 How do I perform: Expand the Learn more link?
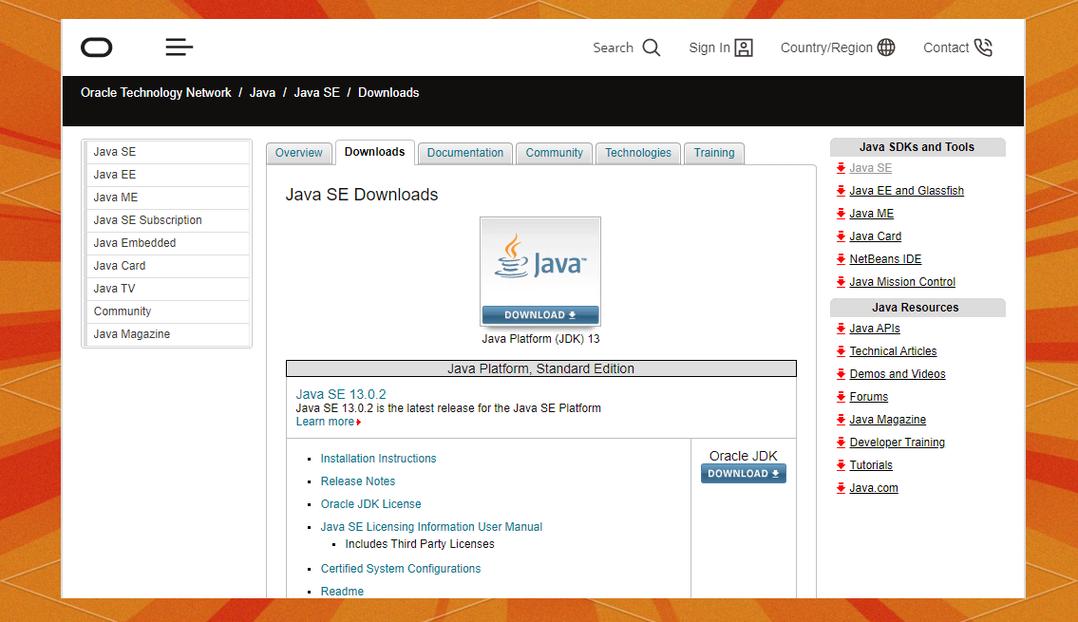tap(327, 422)
